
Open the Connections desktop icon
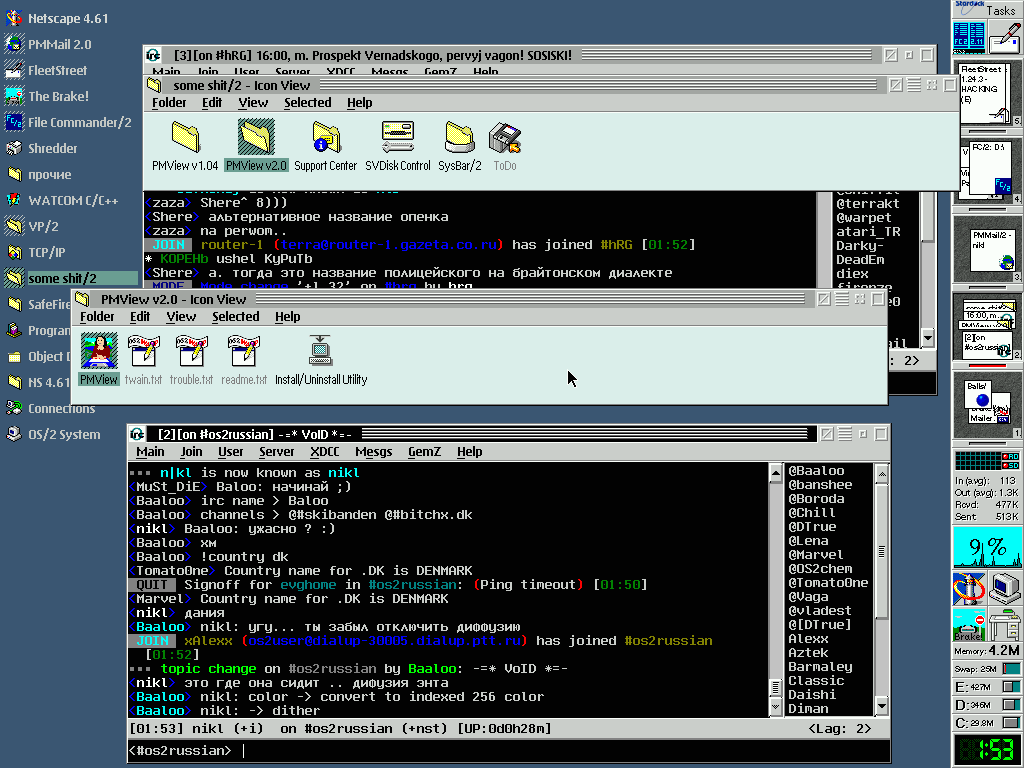point(50,409)
